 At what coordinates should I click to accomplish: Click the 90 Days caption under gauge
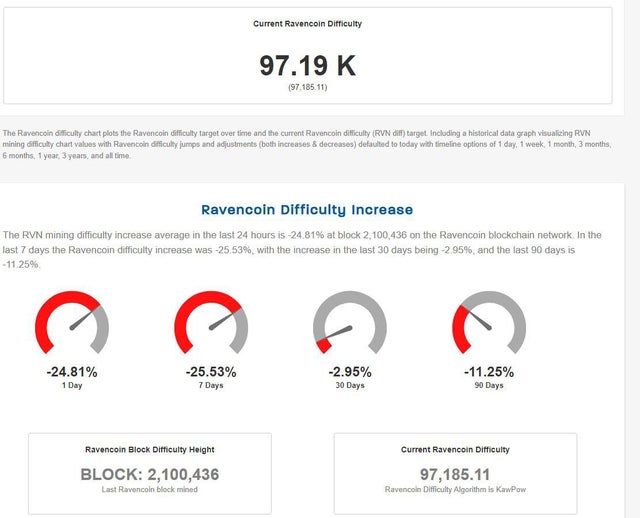click(489, 386)
